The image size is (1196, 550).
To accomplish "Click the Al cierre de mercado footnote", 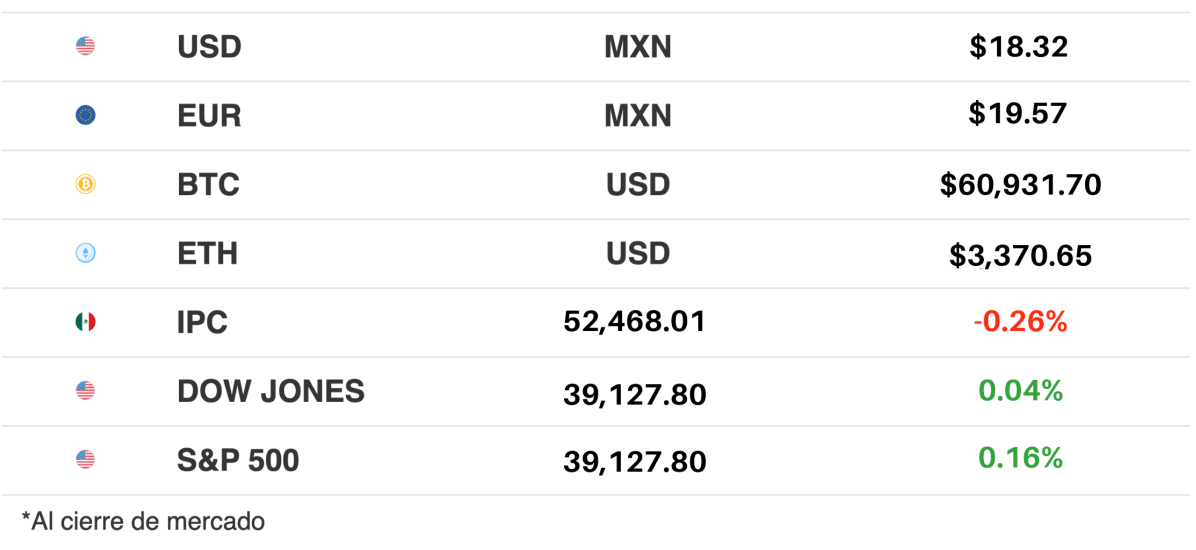I will pyautogui.click(x=143, y=521).
